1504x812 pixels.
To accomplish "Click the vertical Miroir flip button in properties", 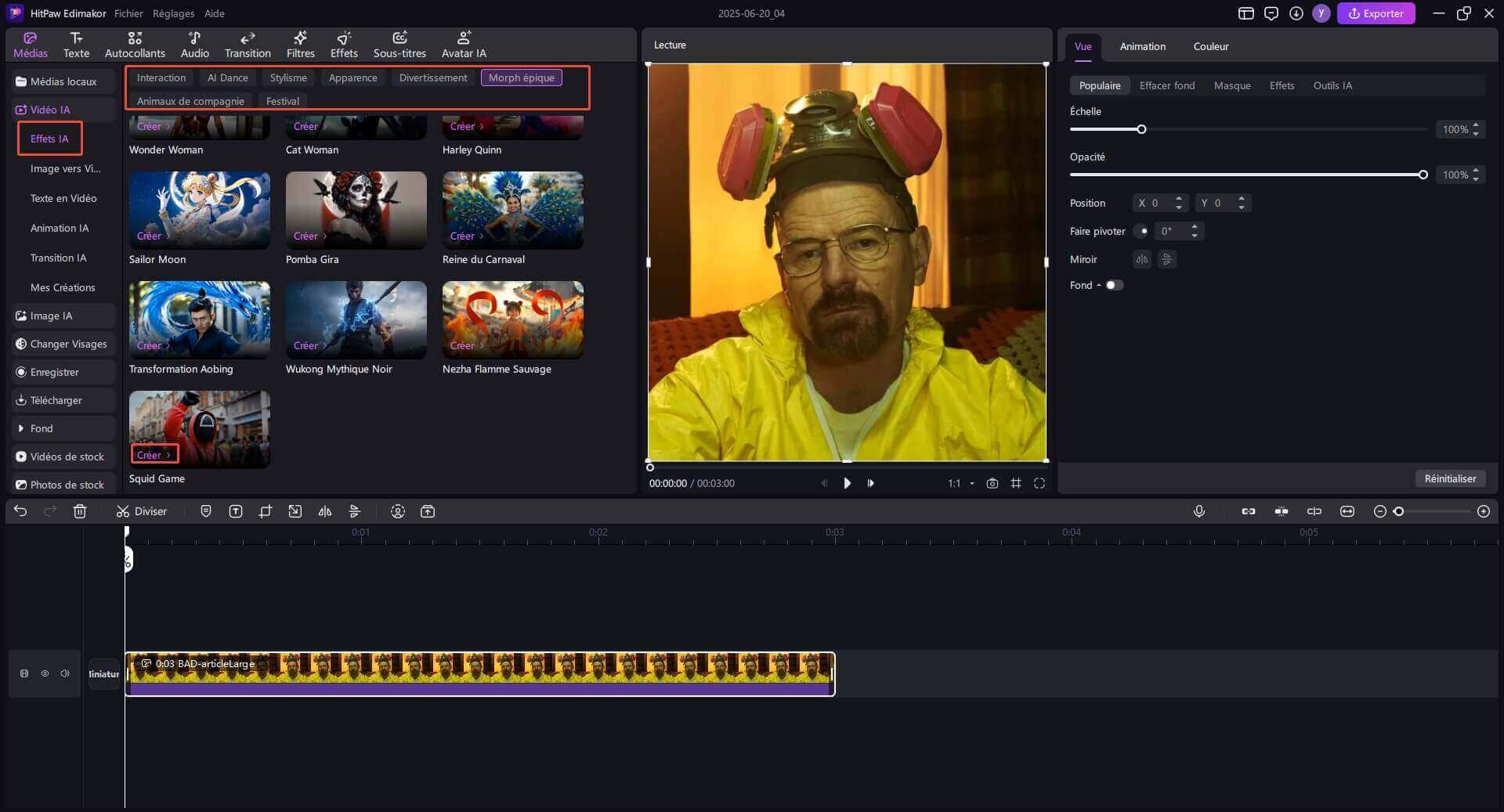I will click(x=1167, y=259).
